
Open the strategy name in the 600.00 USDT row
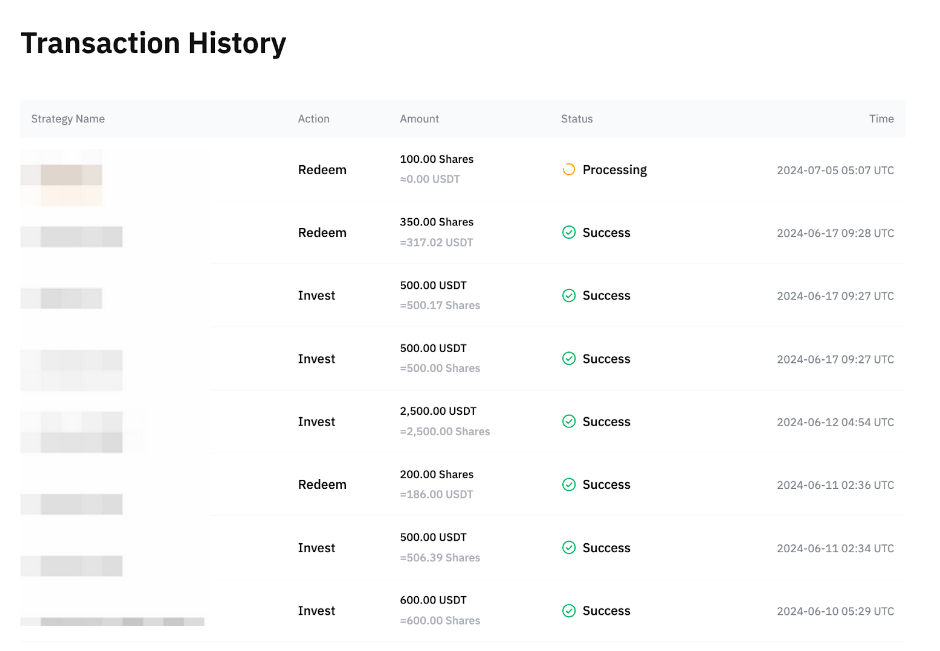[112, 620]
